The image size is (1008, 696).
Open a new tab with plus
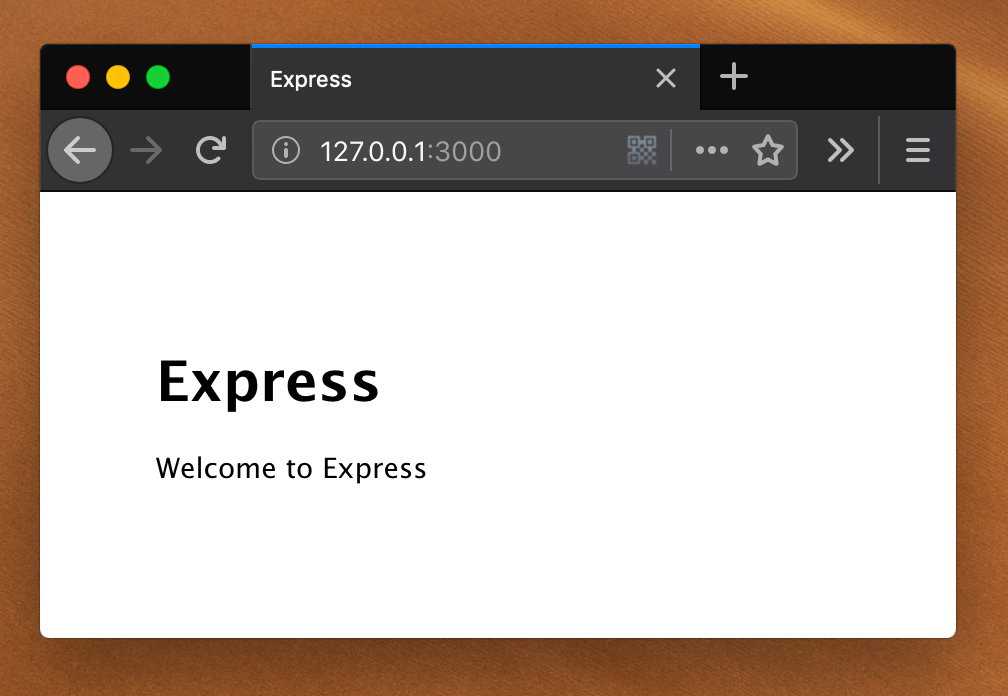point(734,77)
